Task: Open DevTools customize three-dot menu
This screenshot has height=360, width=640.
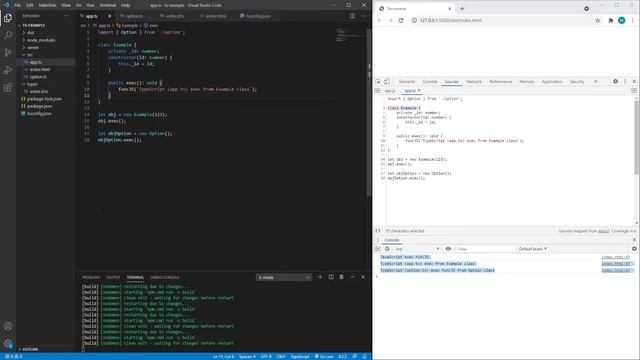Action: 625,82
